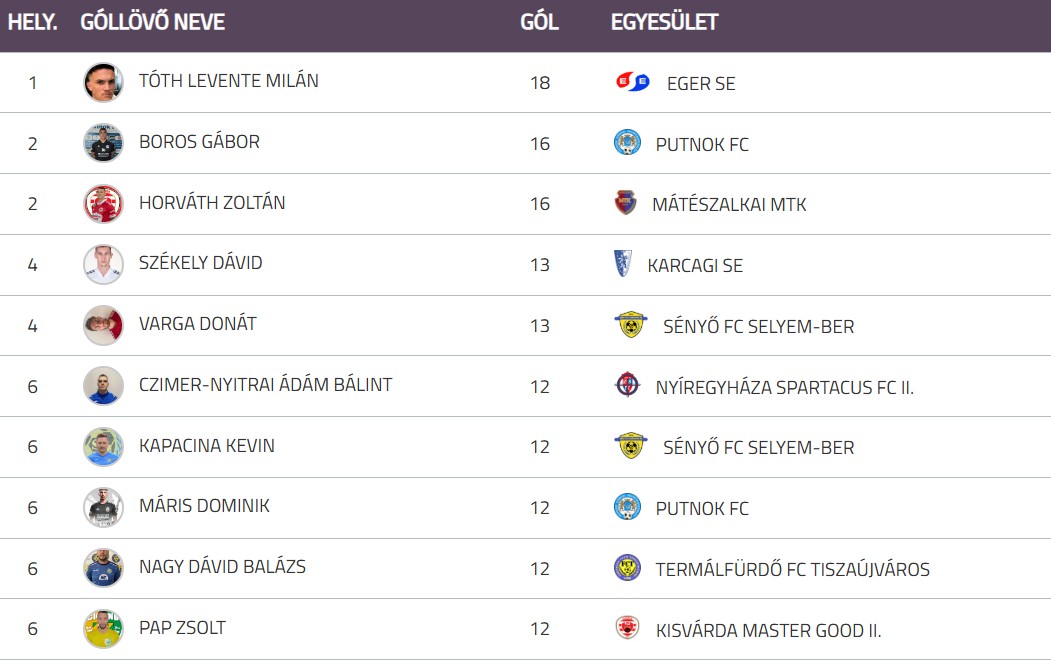The width and height of the screenshot is (1051, 664).
Task: Click the Nyíregyháza Spartacus FC II. logo
Action: [x=627, y=385]
